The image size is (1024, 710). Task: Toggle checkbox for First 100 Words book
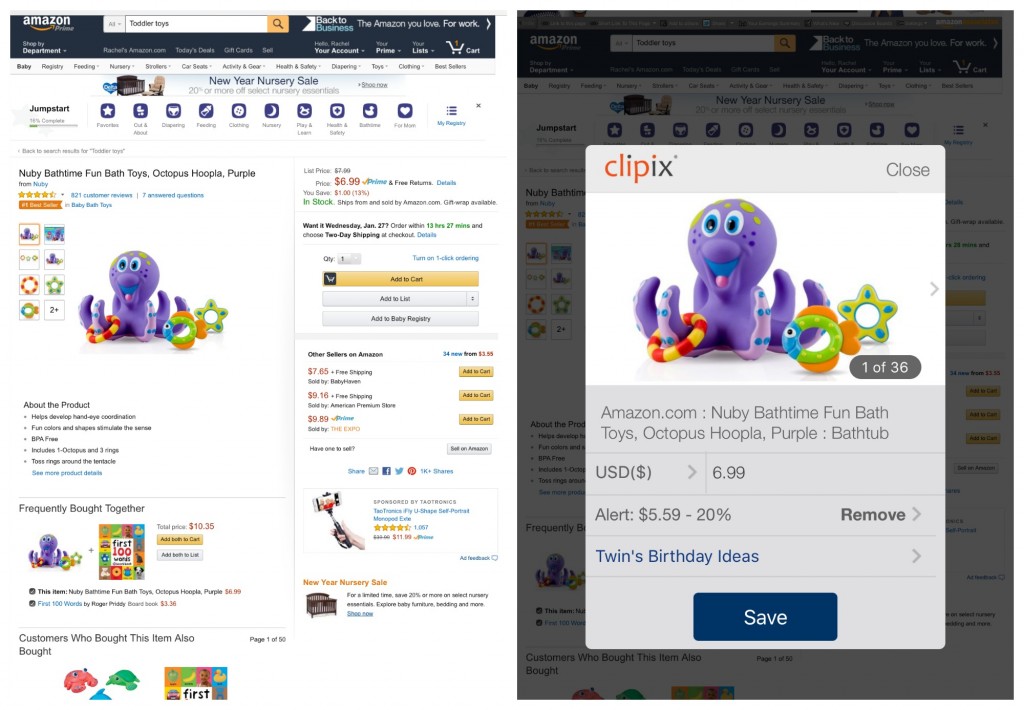(x=32, y=604)
